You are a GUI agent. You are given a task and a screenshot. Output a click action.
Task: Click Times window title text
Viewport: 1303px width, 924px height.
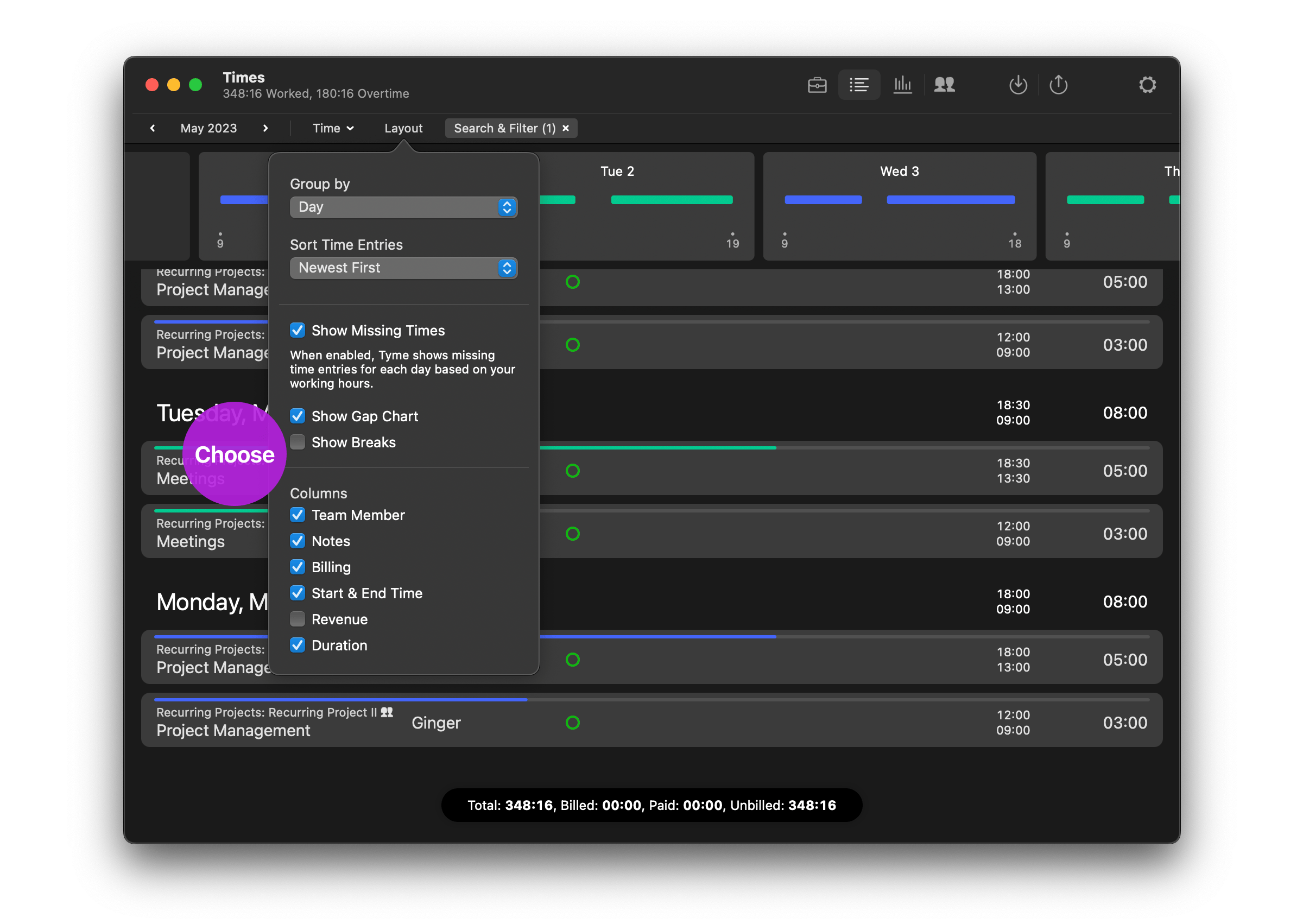point(244,78)
